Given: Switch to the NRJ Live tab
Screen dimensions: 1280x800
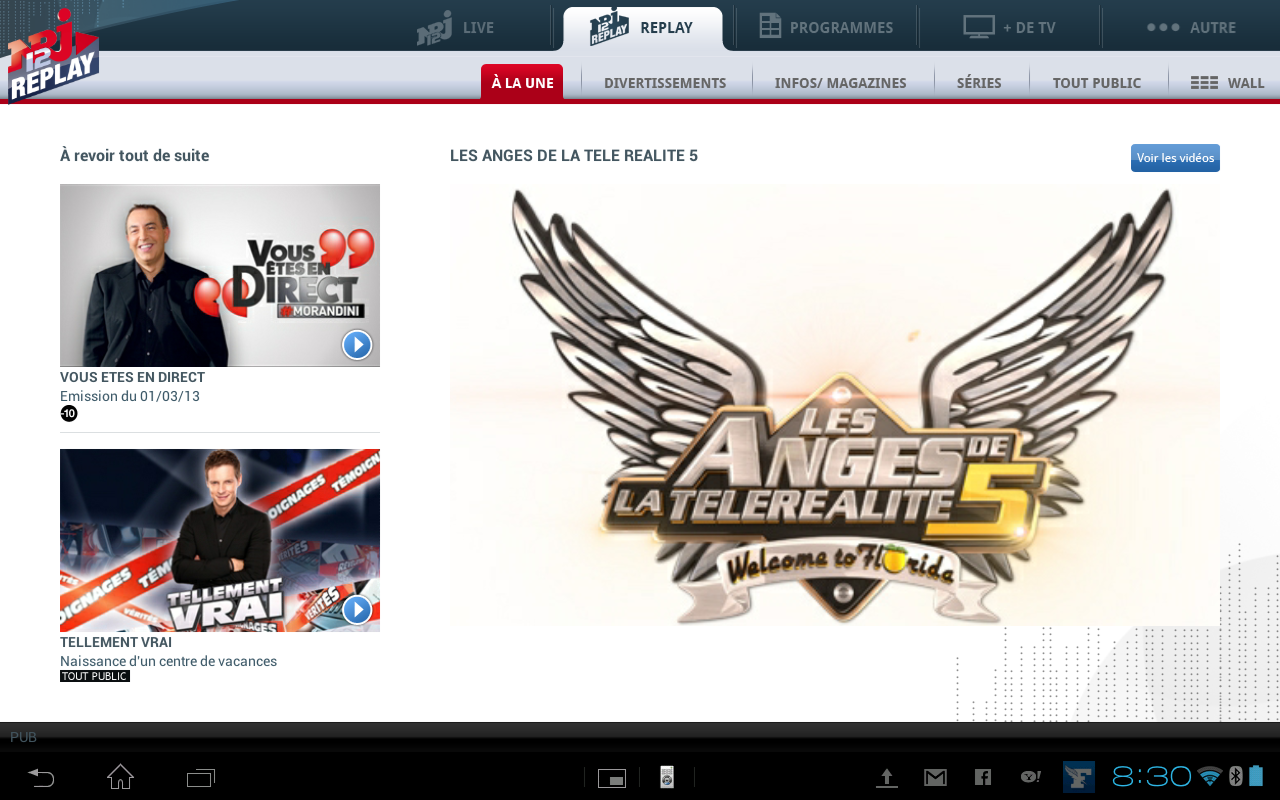Looking at the screenshot, I should click(x=456, y=28).
